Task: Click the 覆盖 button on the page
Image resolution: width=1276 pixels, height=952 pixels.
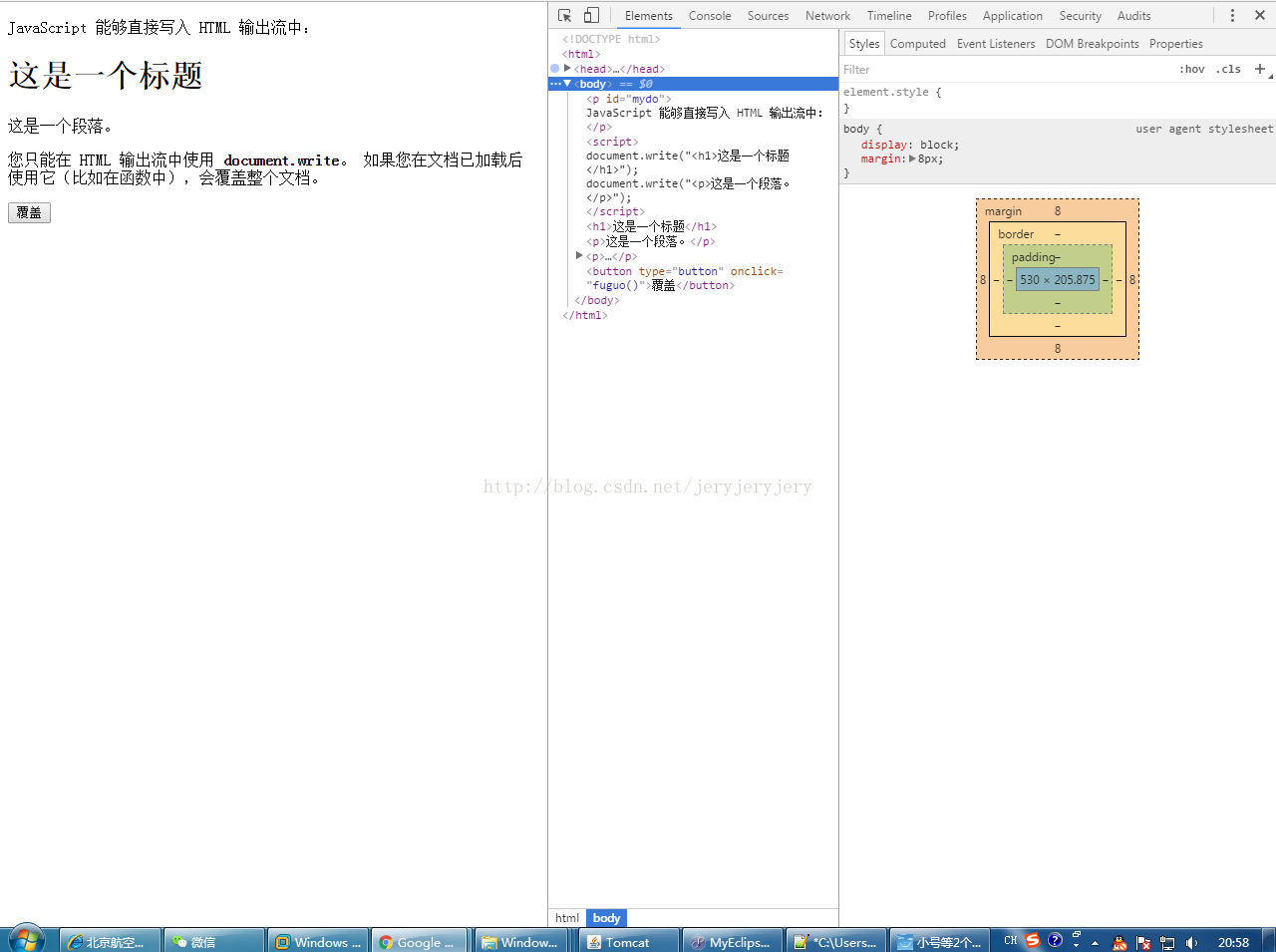Action: [29, 212]
